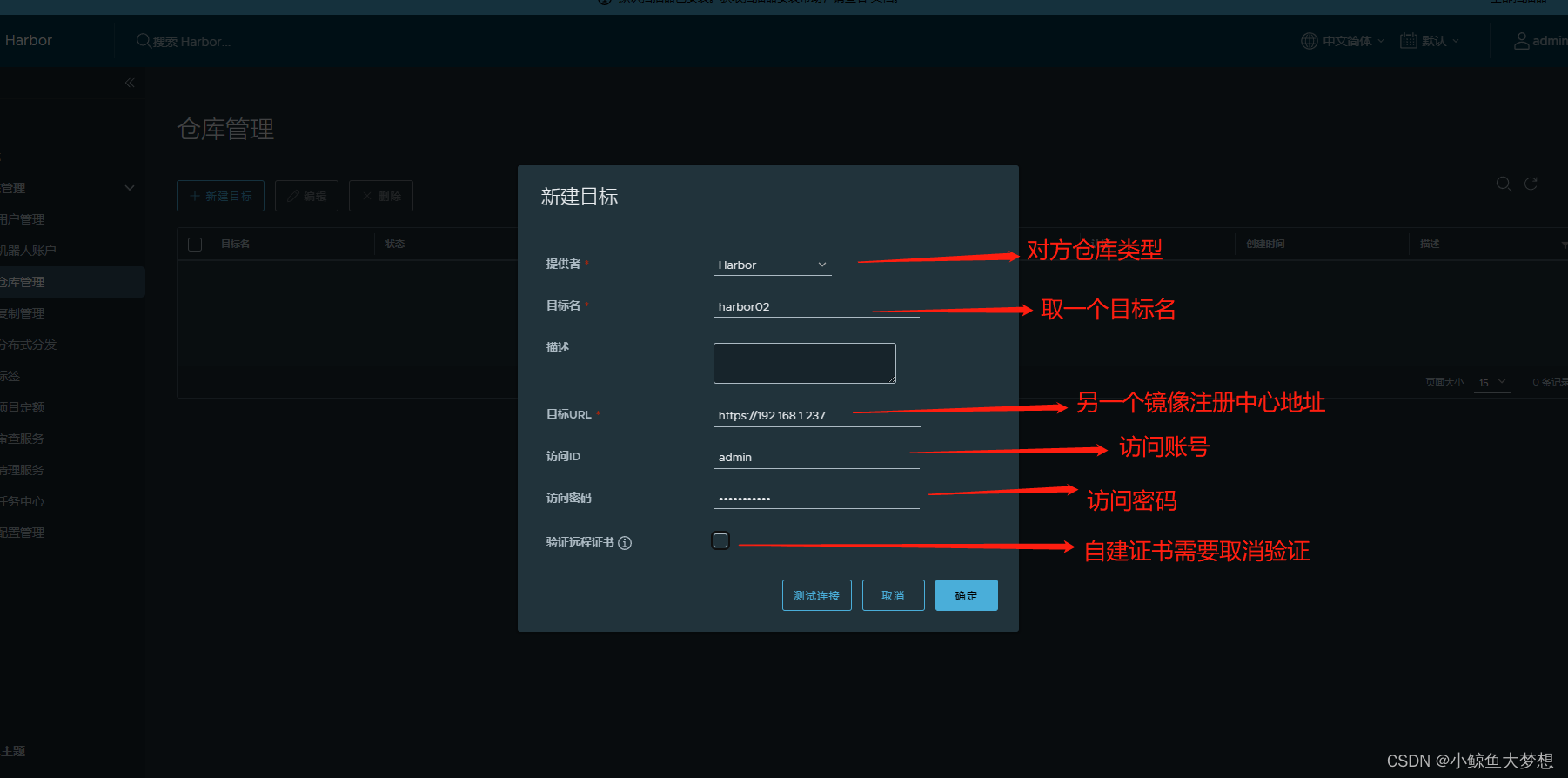Tick the select-all checkbox in table header
Viewport: 1568px width, 778px height.
point(195,245)
